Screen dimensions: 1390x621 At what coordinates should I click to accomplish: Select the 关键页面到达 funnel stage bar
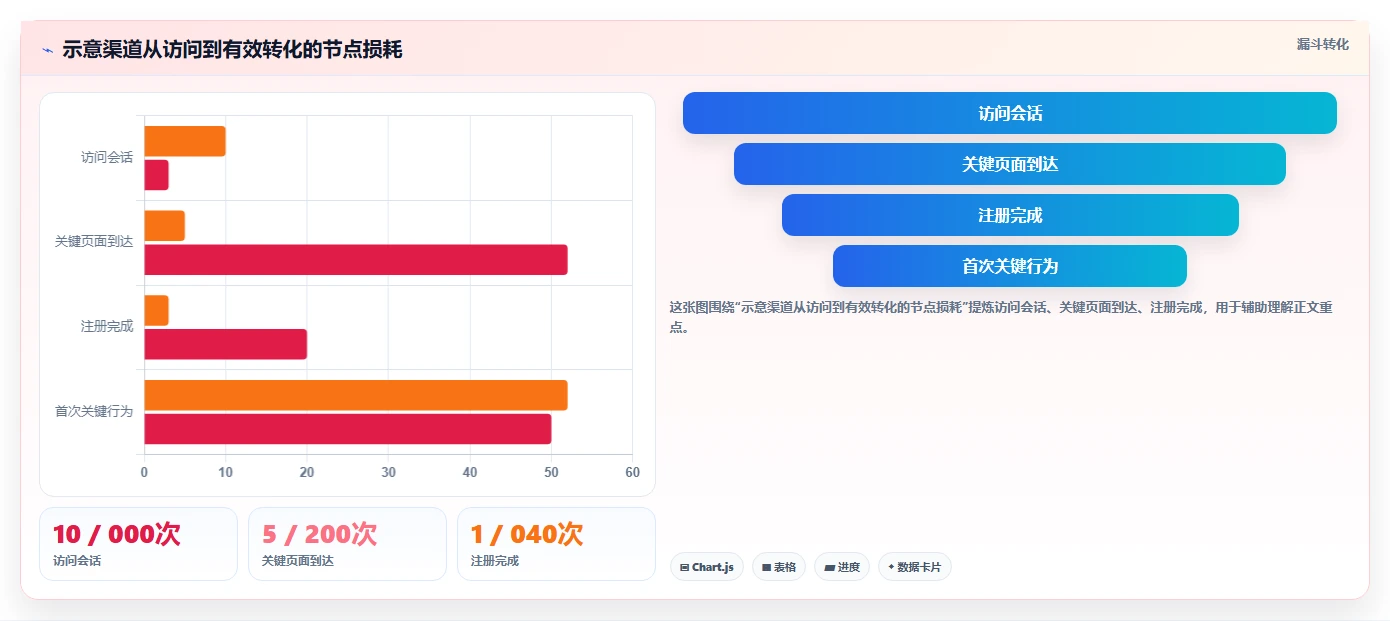tap(1010, 164)
